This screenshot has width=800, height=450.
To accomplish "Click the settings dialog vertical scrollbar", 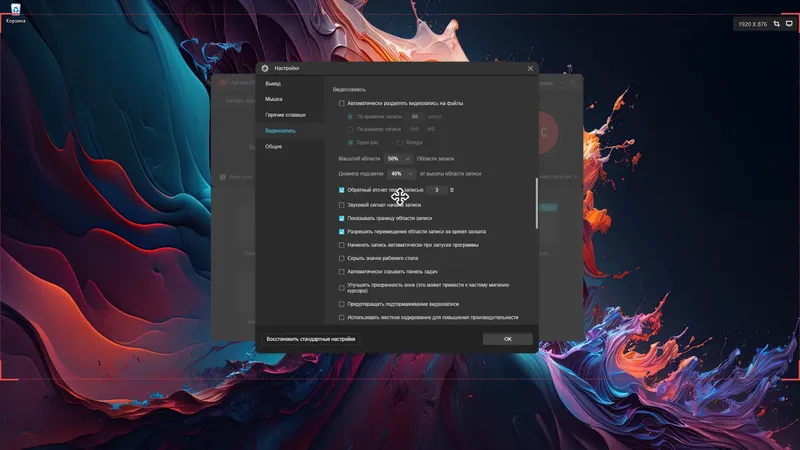I will click(x=536, y=203).
